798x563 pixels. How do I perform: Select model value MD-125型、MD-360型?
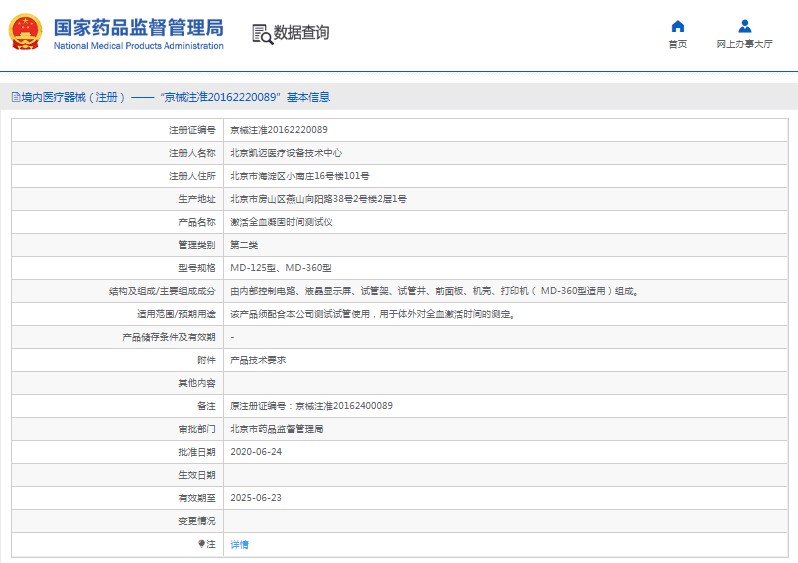(x=280, y=268)
